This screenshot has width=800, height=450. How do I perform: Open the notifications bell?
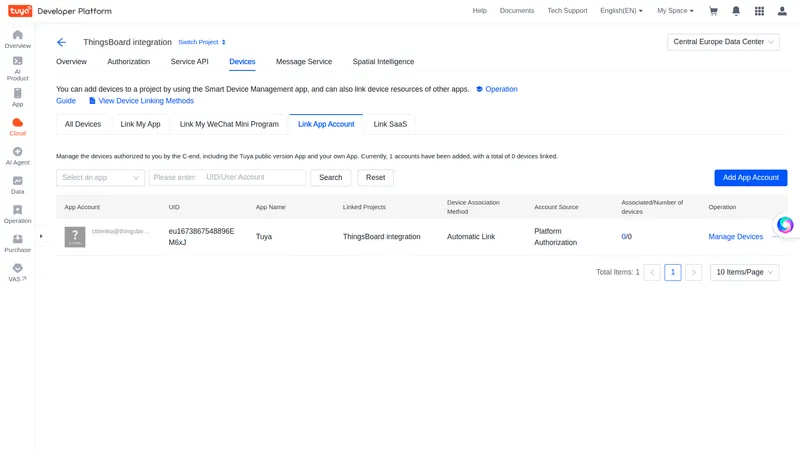click(736, 11)
